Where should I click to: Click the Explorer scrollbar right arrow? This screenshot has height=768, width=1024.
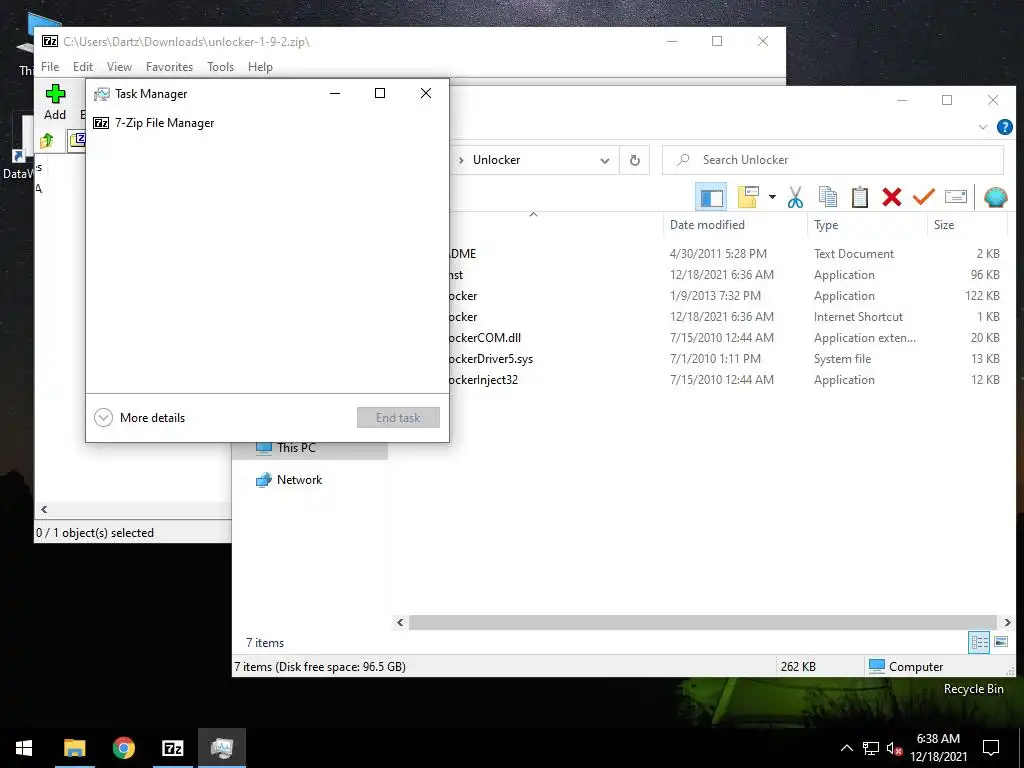click(1007, 622)
